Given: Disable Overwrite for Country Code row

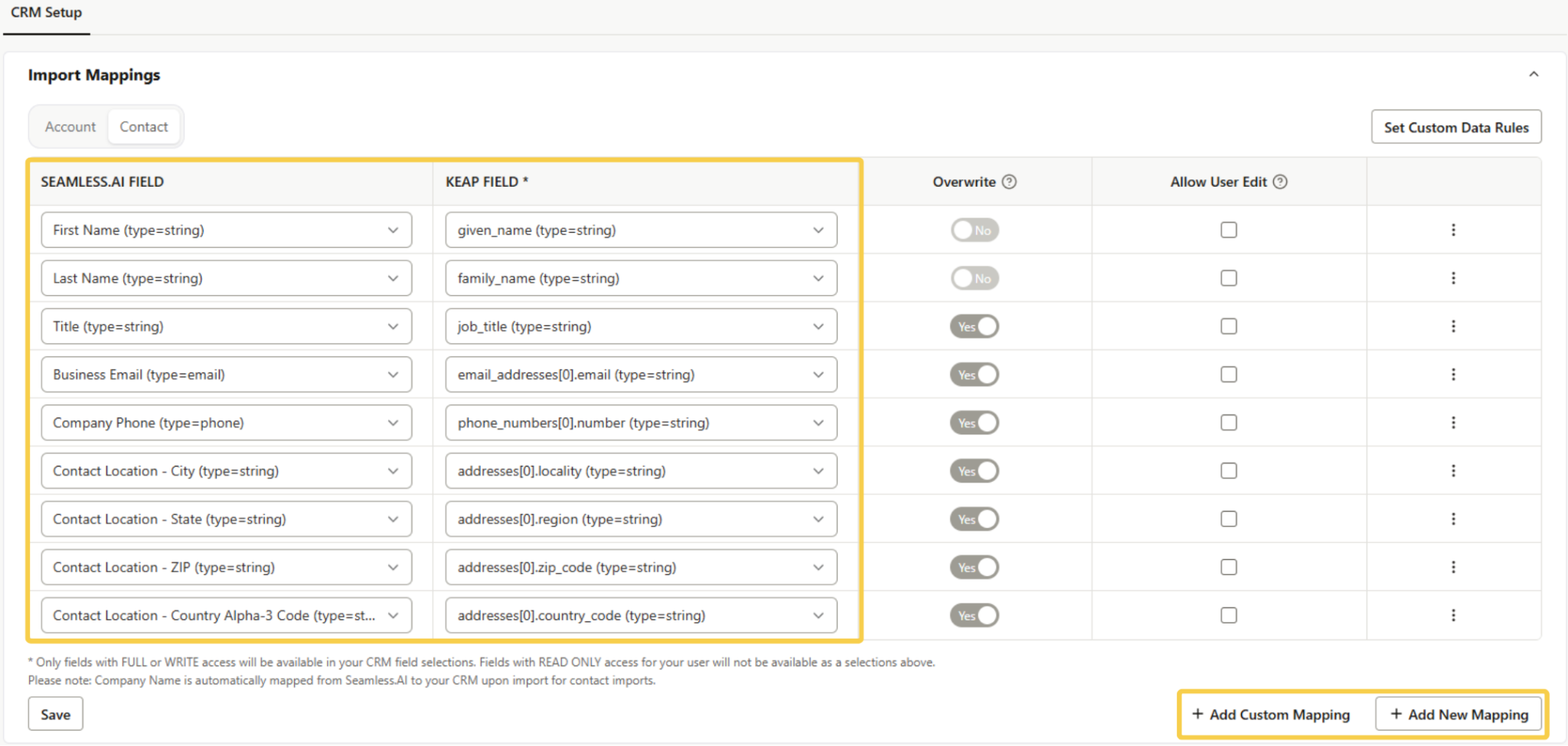Looking at the screenshot, I should (x=975, y=616).
